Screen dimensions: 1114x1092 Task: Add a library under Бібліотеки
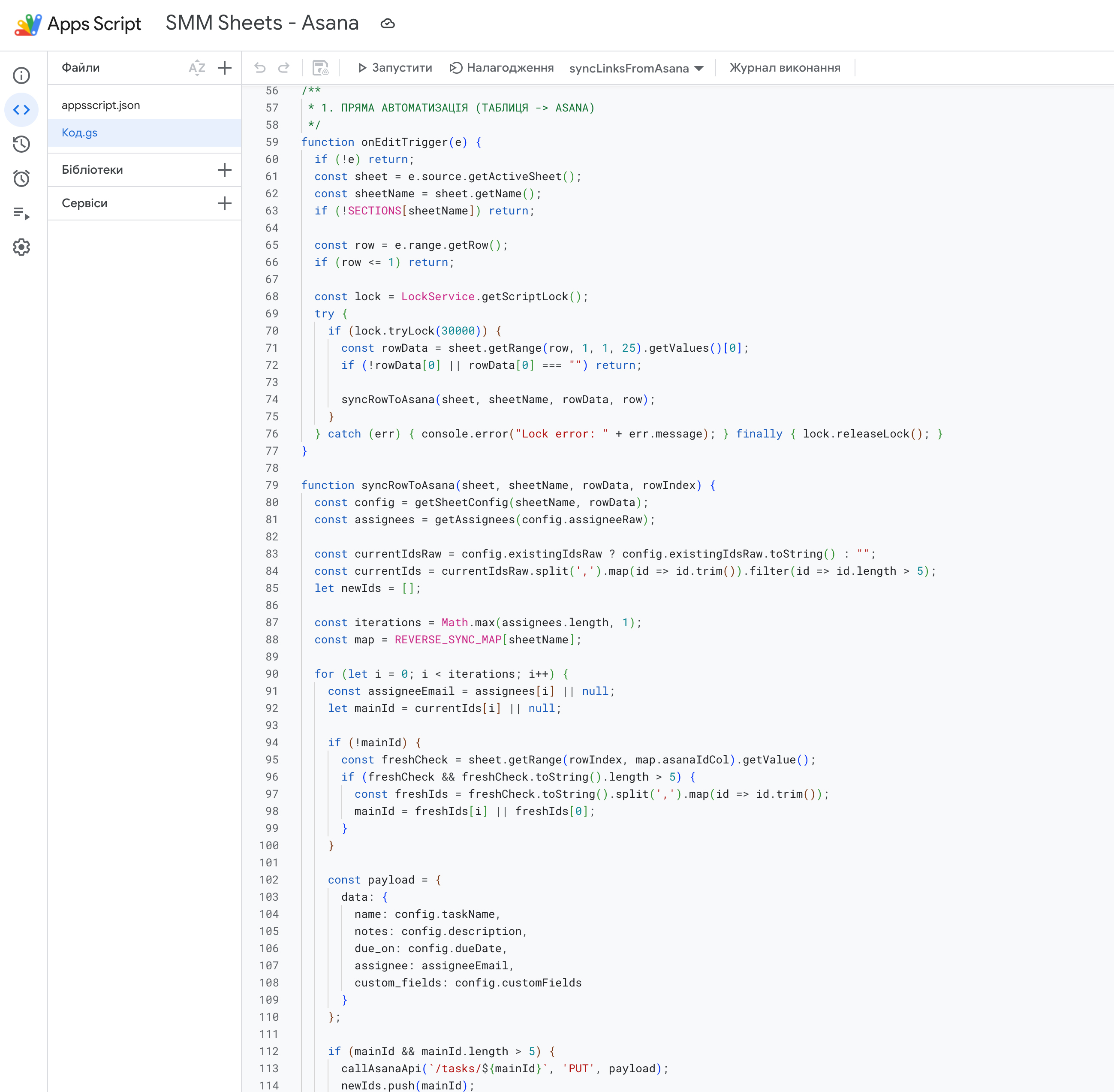pyautogui.click(x=224, y=169)
